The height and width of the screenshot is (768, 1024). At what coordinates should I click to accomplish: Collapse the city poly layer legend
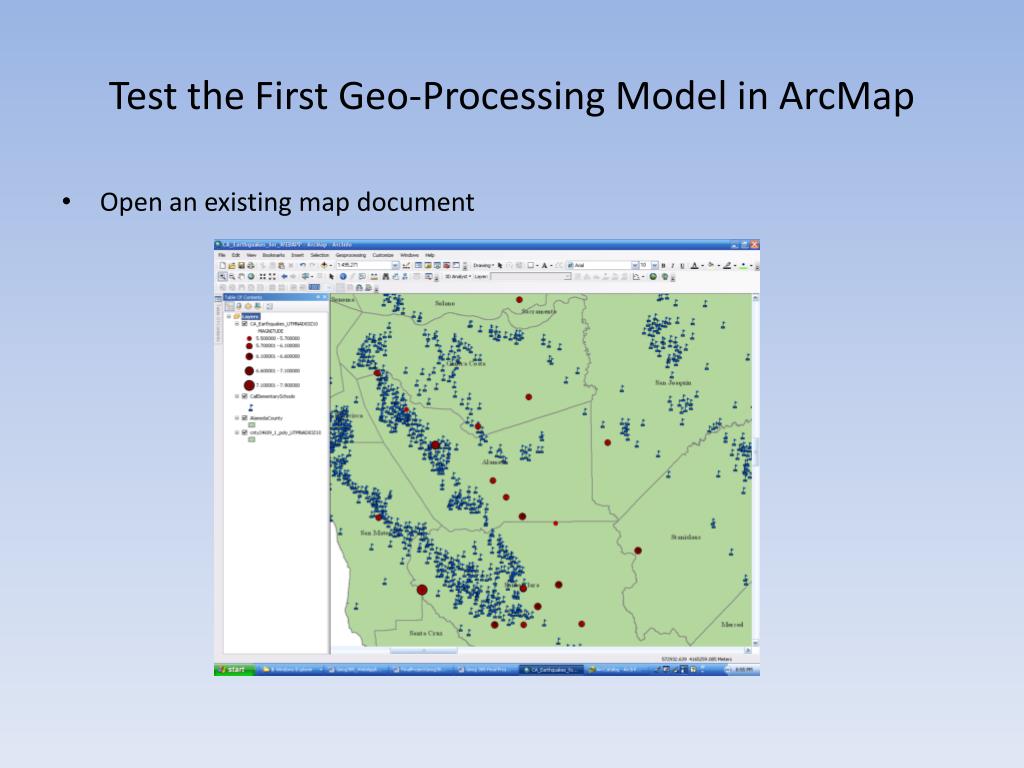click(x=237, y=432)
